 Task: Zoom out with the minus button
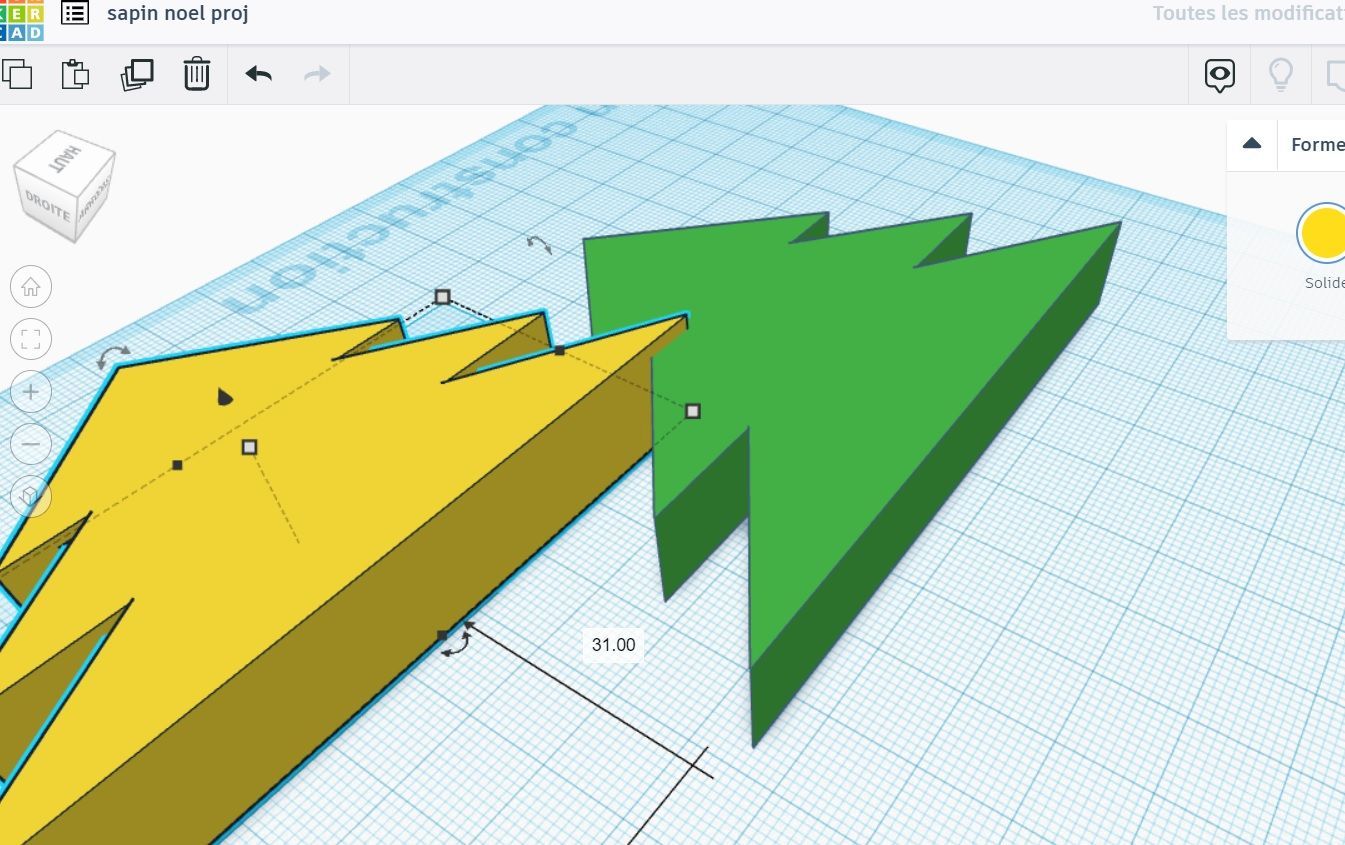click(31, 443)
